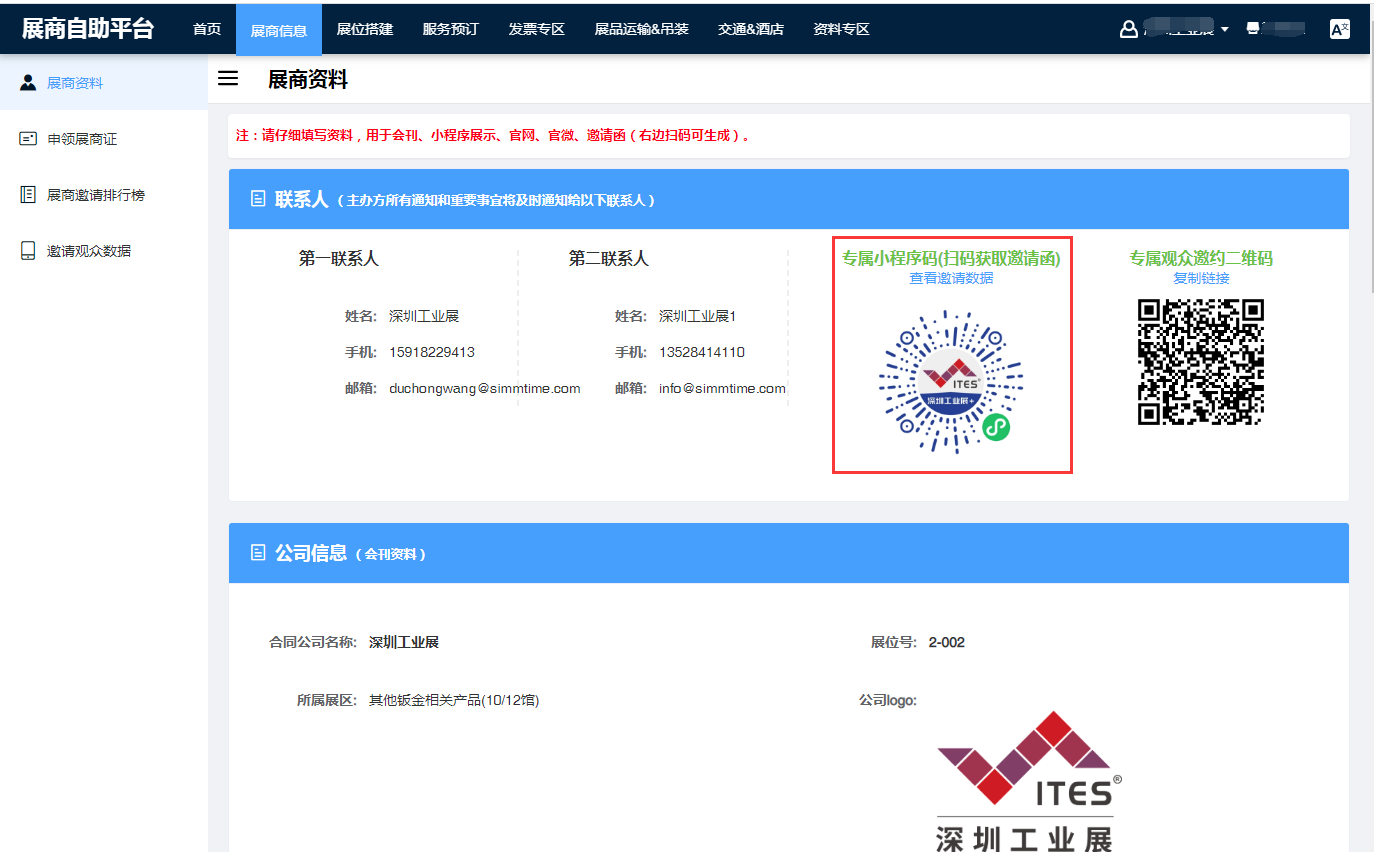
Task: Select 展品运输&吊装 in the top navigation
Action: (641, 29)
